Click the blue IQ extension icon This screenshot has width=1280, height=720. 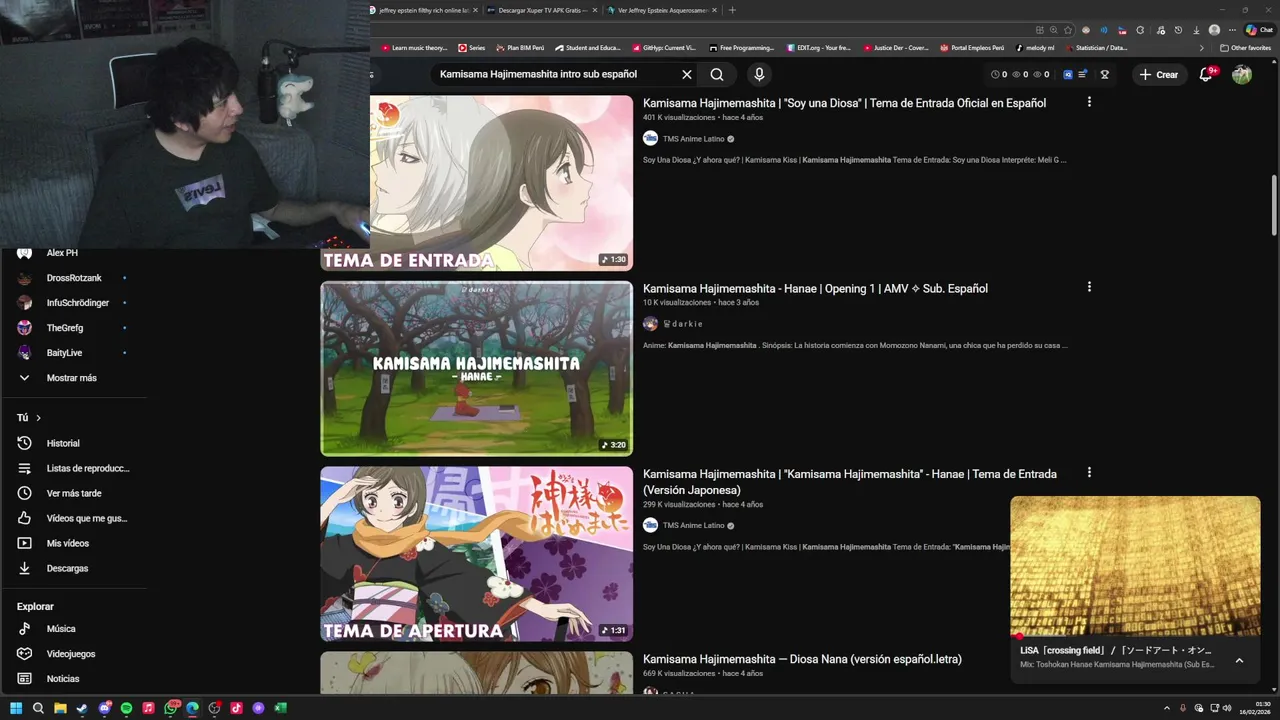[x=1068, y=74]
